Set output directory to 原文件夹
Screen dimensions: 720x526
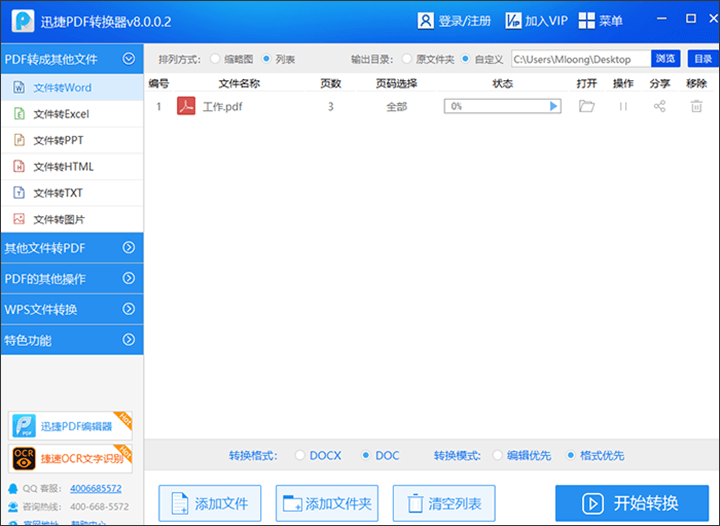click(x=406, y=59)
